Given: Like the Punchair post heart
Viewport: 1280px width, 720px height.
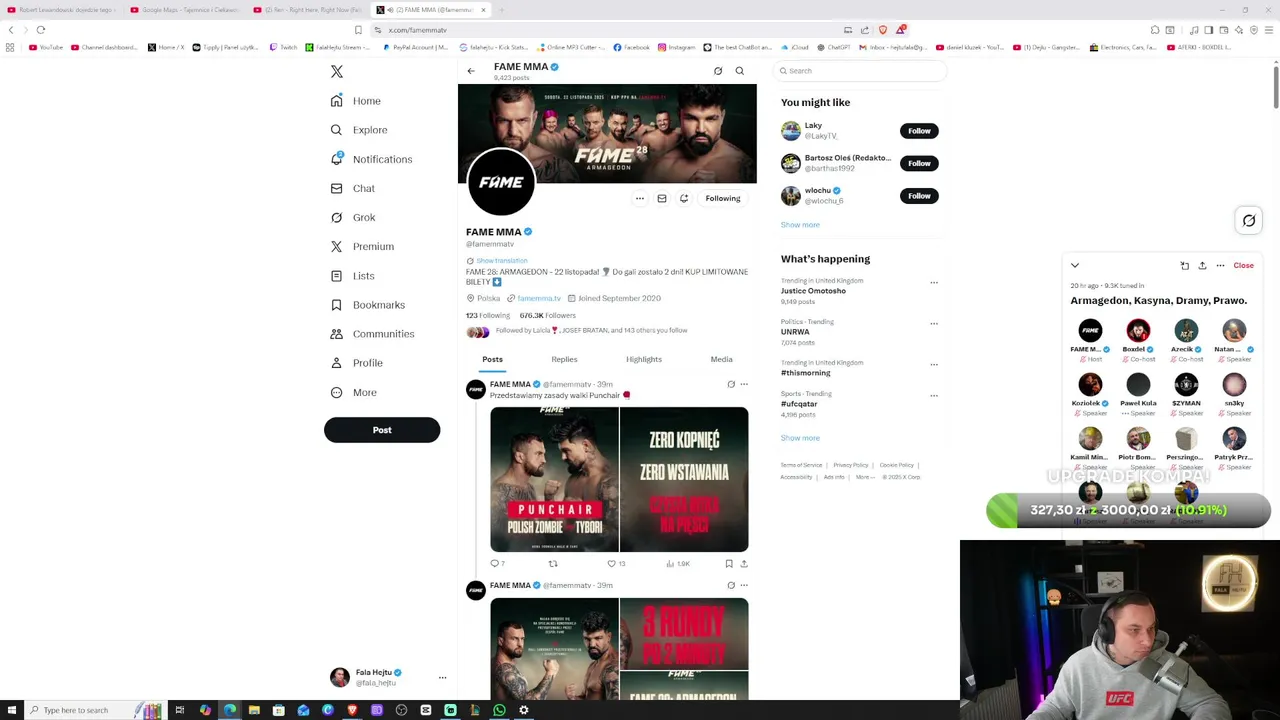Looking at the screenshot, I should [612, 564].
